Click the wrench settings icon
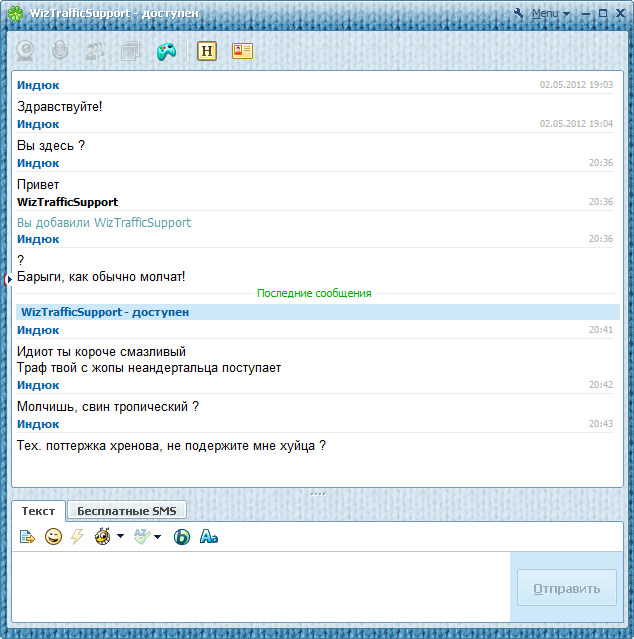 [518, 13]
